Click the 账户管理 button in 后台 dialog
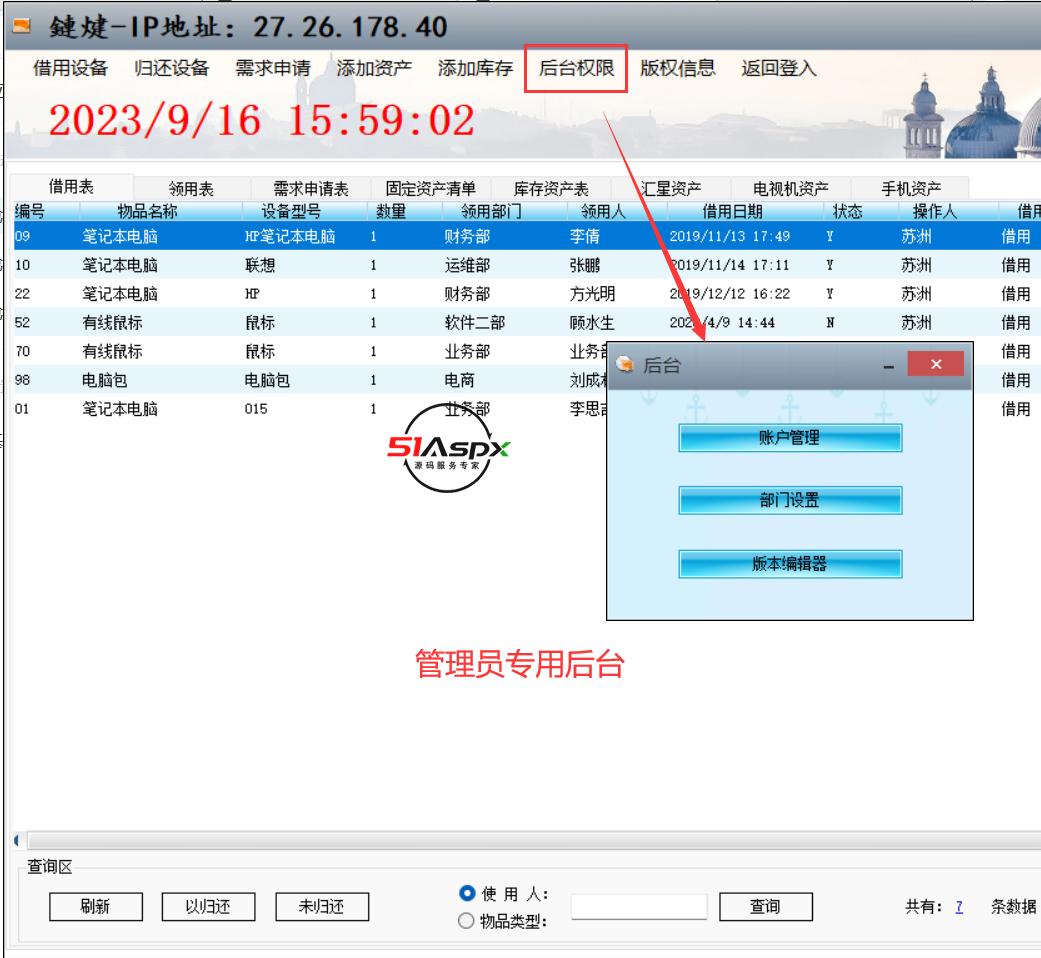The height and width of the screenshot is (958, 1041). click(790, 438)
